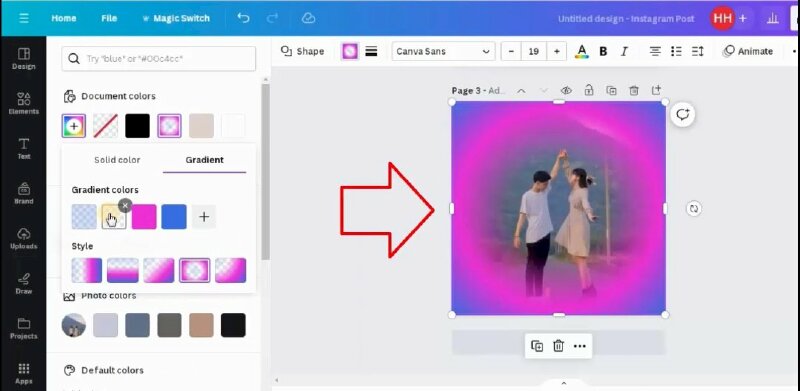
Task: Undo the last action
Action: 243,18
